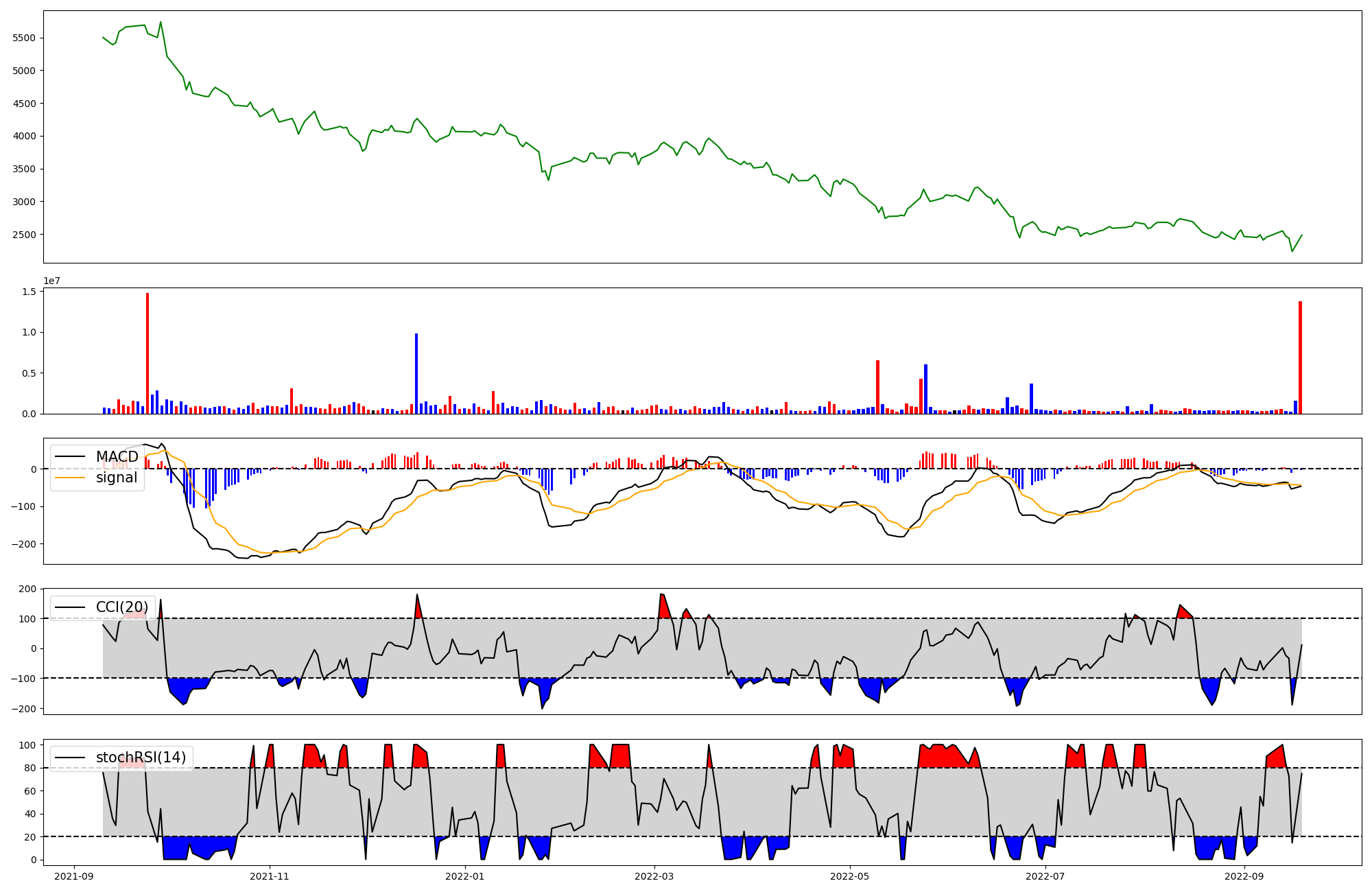Click the black MACD line swatch in legend
Screen dimensions: 1372x892
[70, 457]
